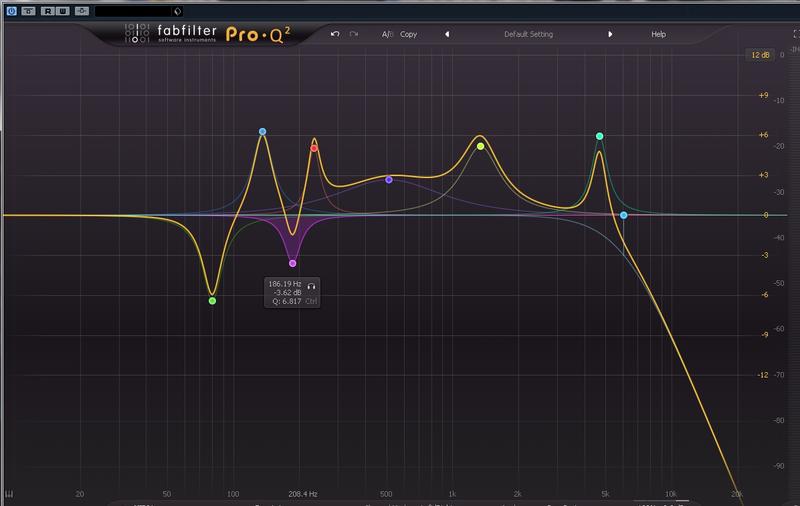Go to the next preset with the right arrow
Image resolution: width=800 pixels, height=506 pixels.
pos(610,34)
